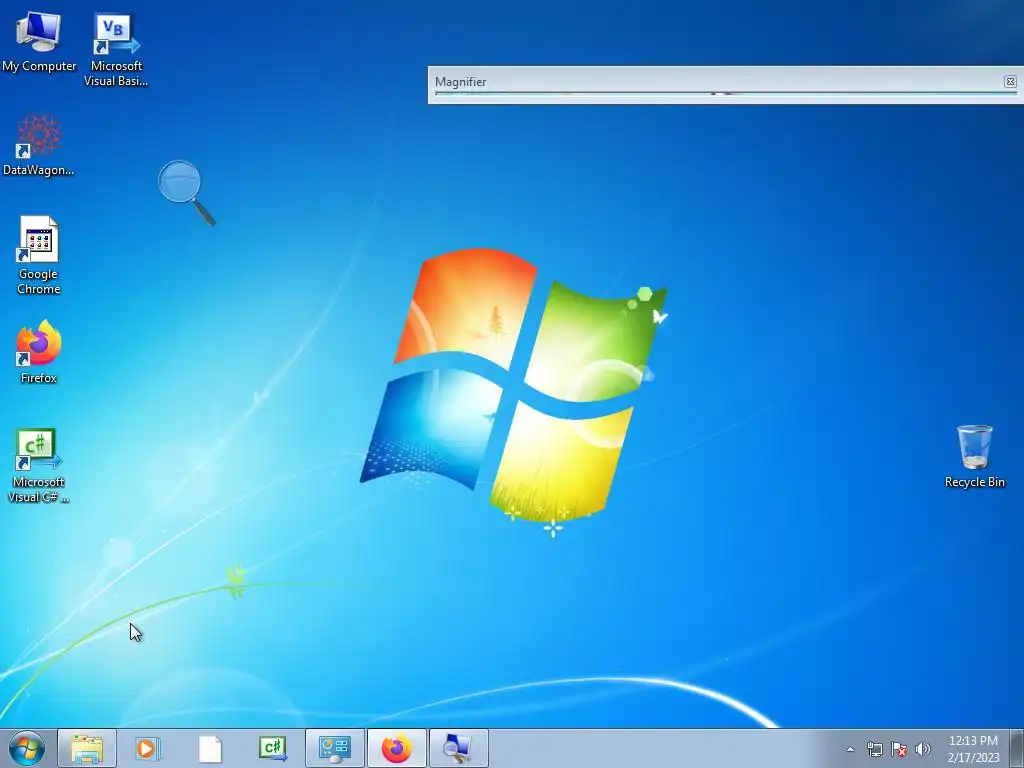Click the Show desktop strip
Screen dimensions: 1024x768
[1017, 748]
